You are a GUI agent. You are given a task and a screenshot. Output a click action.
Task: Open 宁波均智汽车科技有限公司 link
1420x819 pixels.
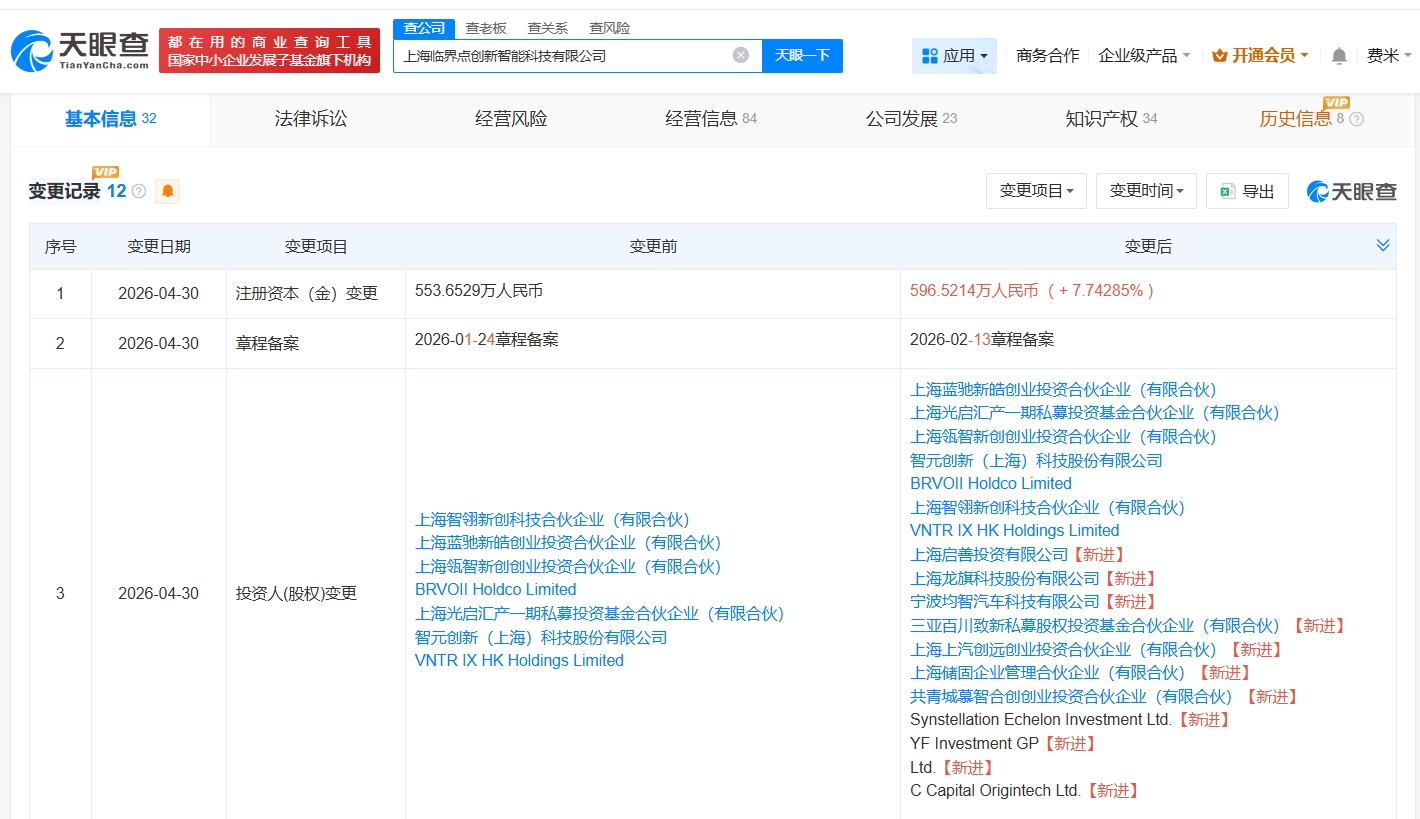pos(1005,601)
